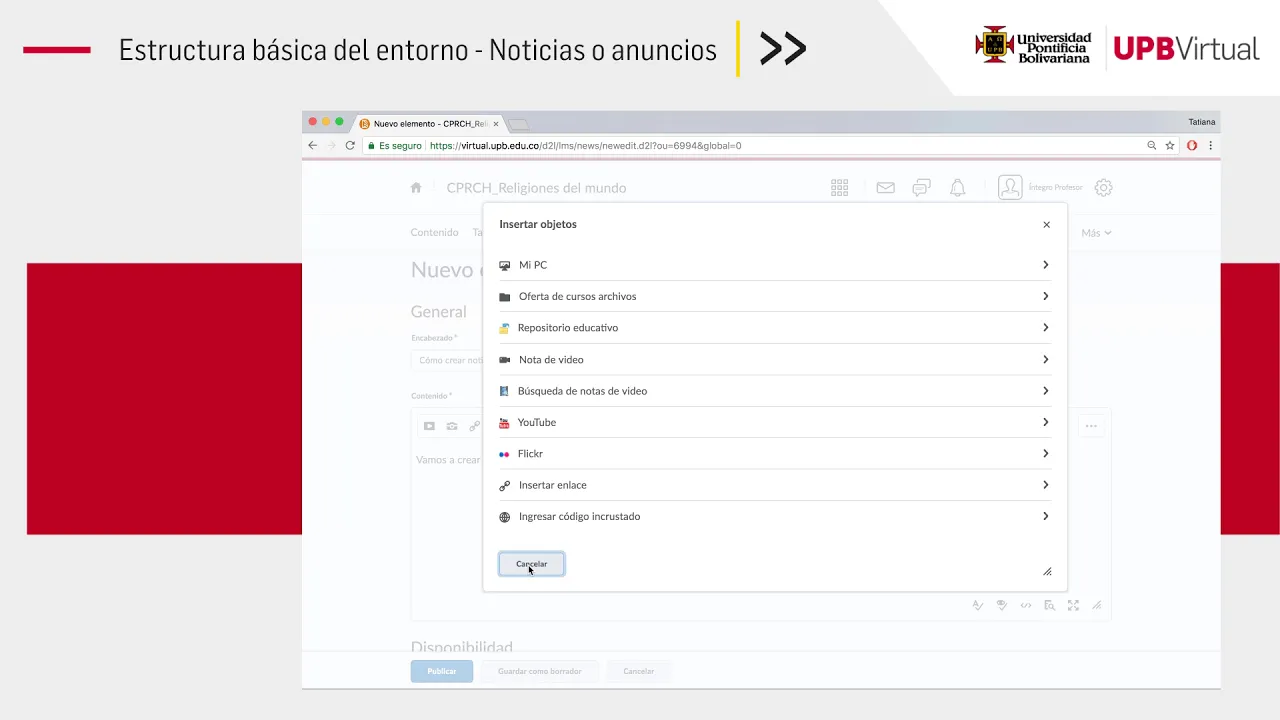This screenshot has width=1280, height=720.
Task: Select the Flickr entry
Action: click(775, 454)
